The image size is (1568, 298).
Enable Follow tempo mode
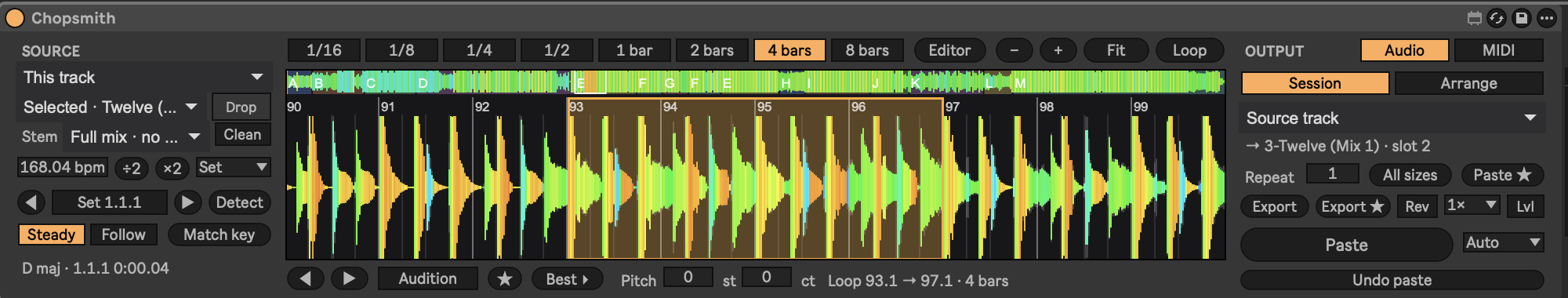[x=123, y=234]
